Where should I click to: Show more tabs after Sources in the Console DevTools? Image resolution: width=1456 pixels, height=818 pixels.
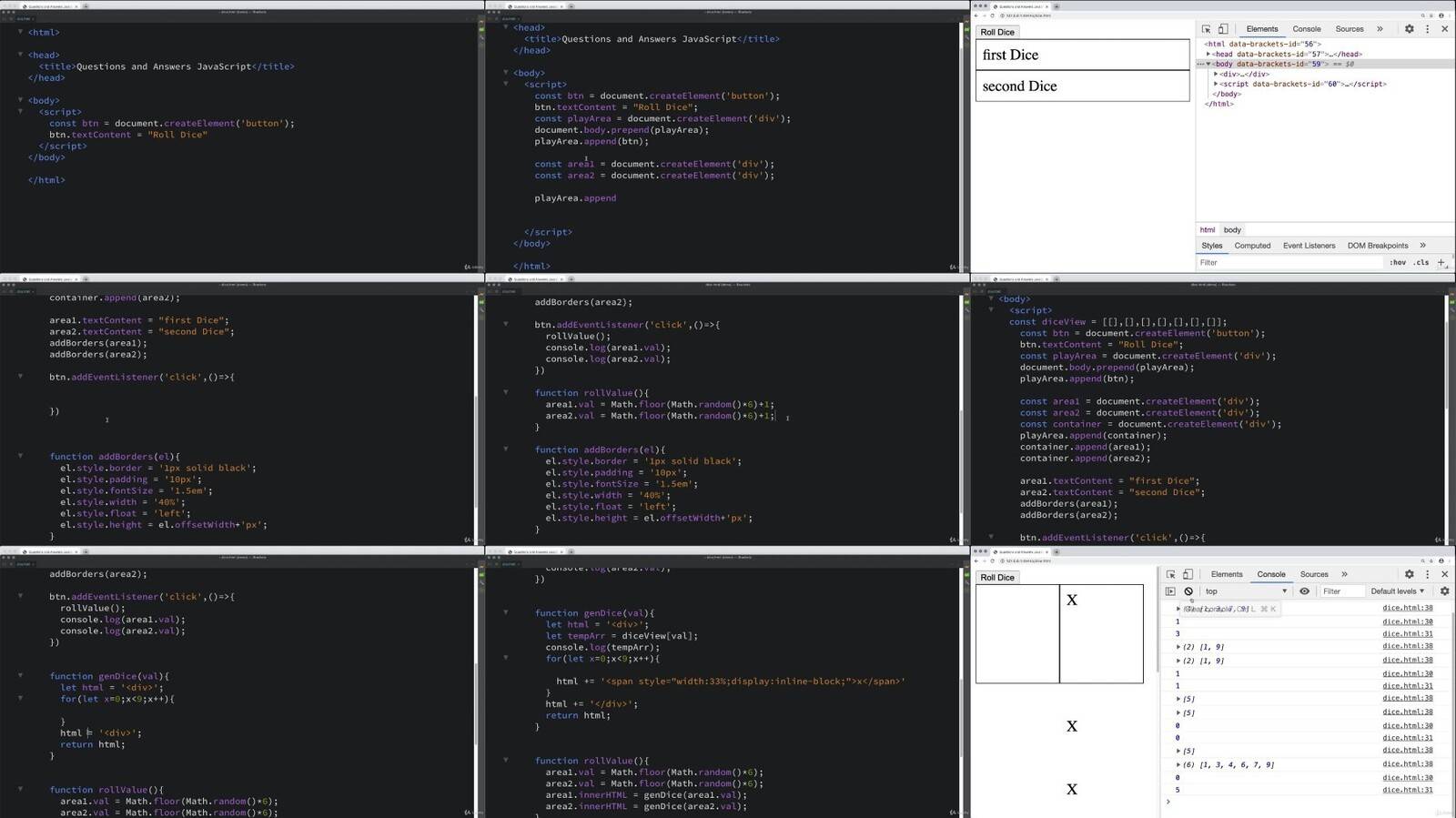1344,574
